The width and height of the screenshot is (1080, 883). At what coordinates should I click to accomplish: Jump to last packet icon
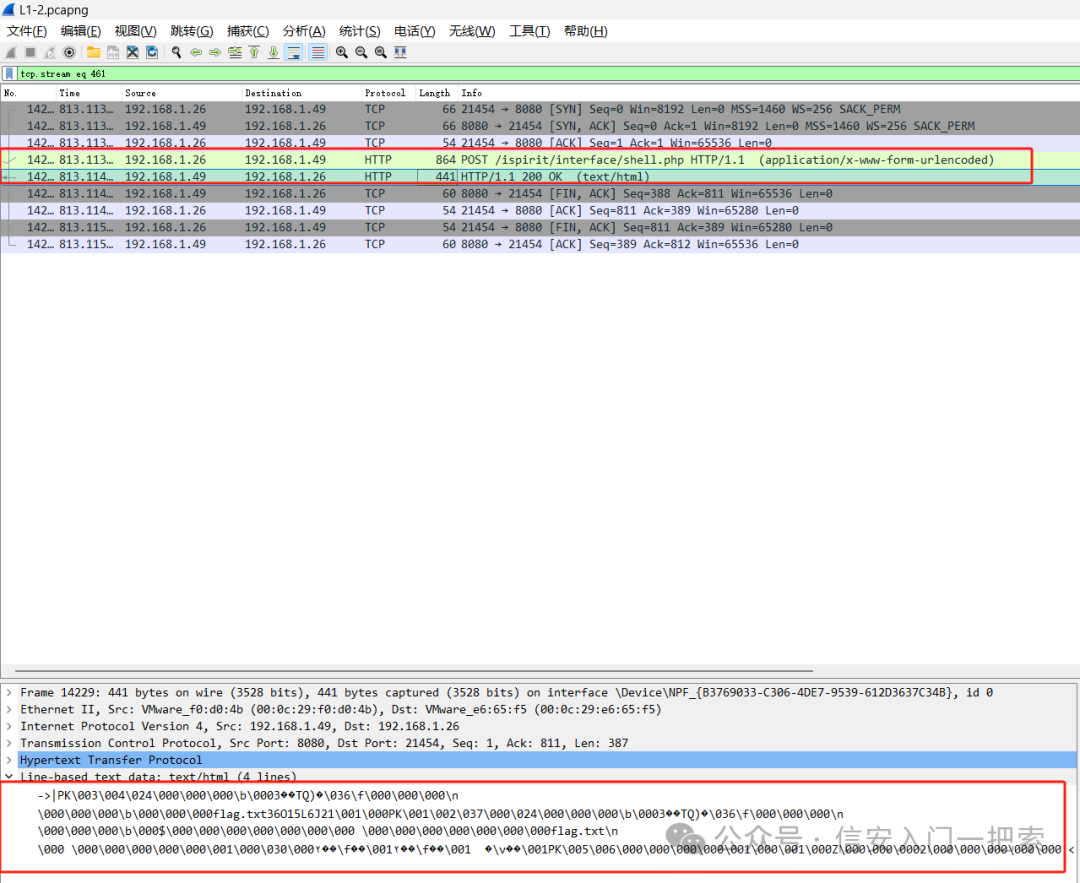click(273, 52)
